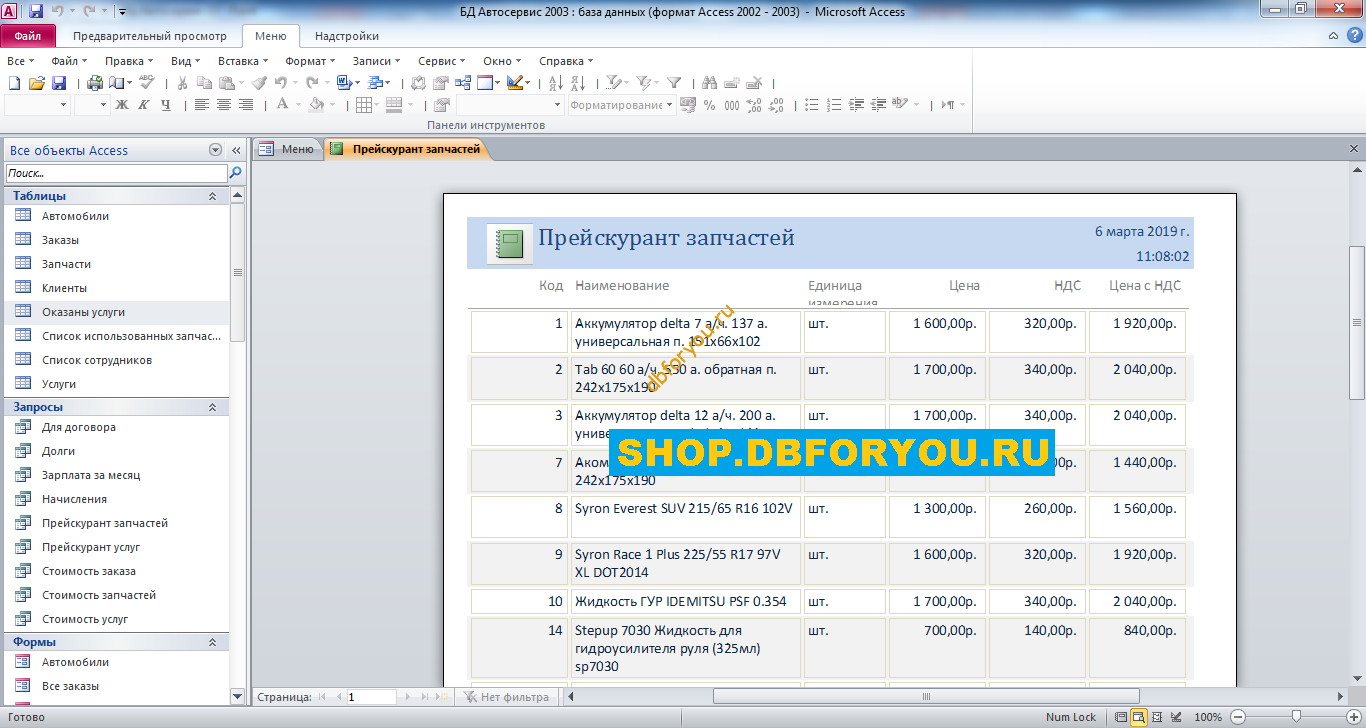Image resolution: width=1366 pixels, height=728 pixels.
Task: Open the Формат menu dropdown
Action: 310,61
